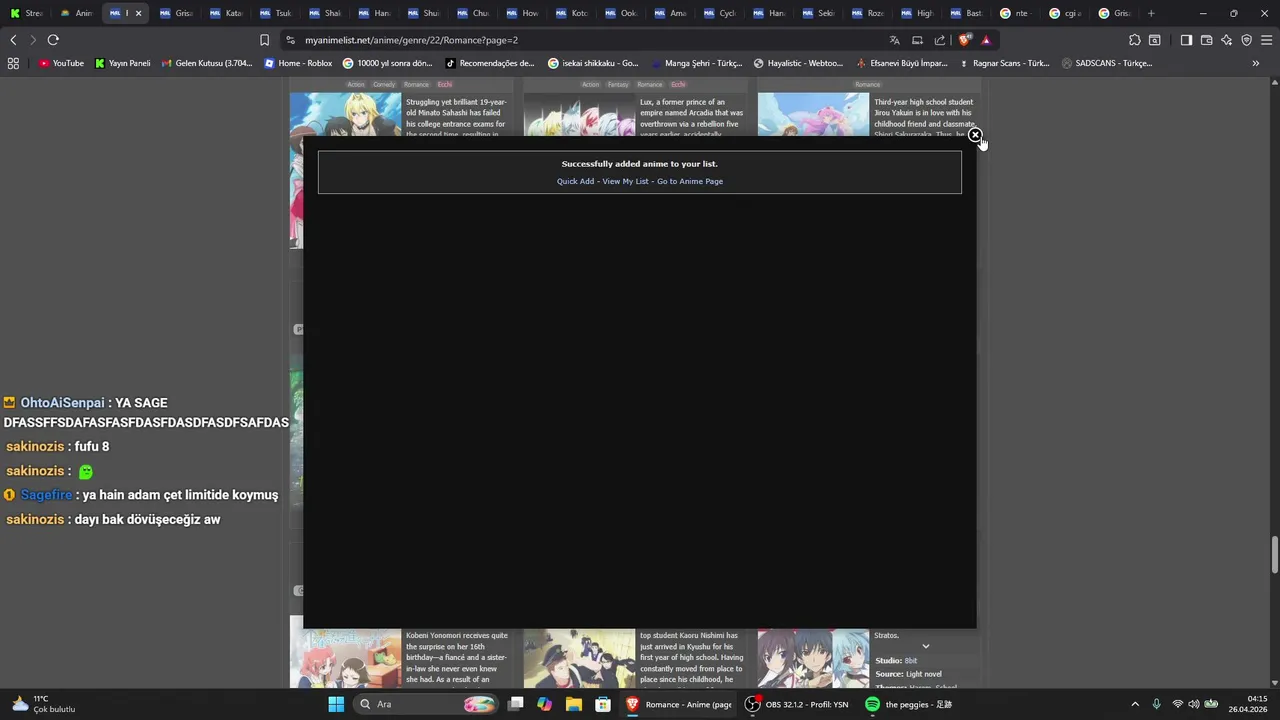Close the success dialog with the X icon

click(x=975, y=135)
